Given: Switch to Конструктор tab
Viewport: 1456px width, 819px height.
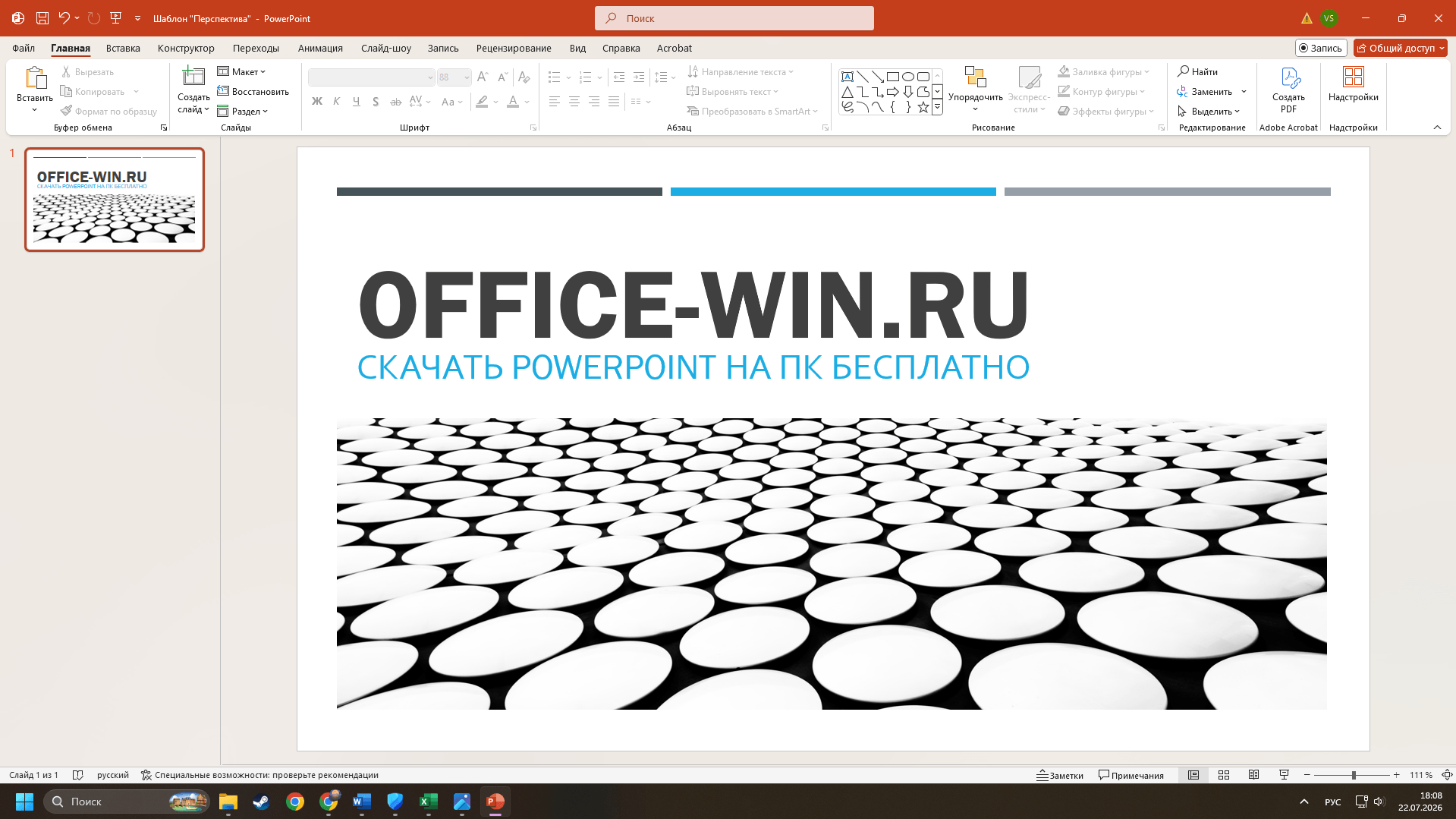Looking at the screenshot, I should click(186, 48).
